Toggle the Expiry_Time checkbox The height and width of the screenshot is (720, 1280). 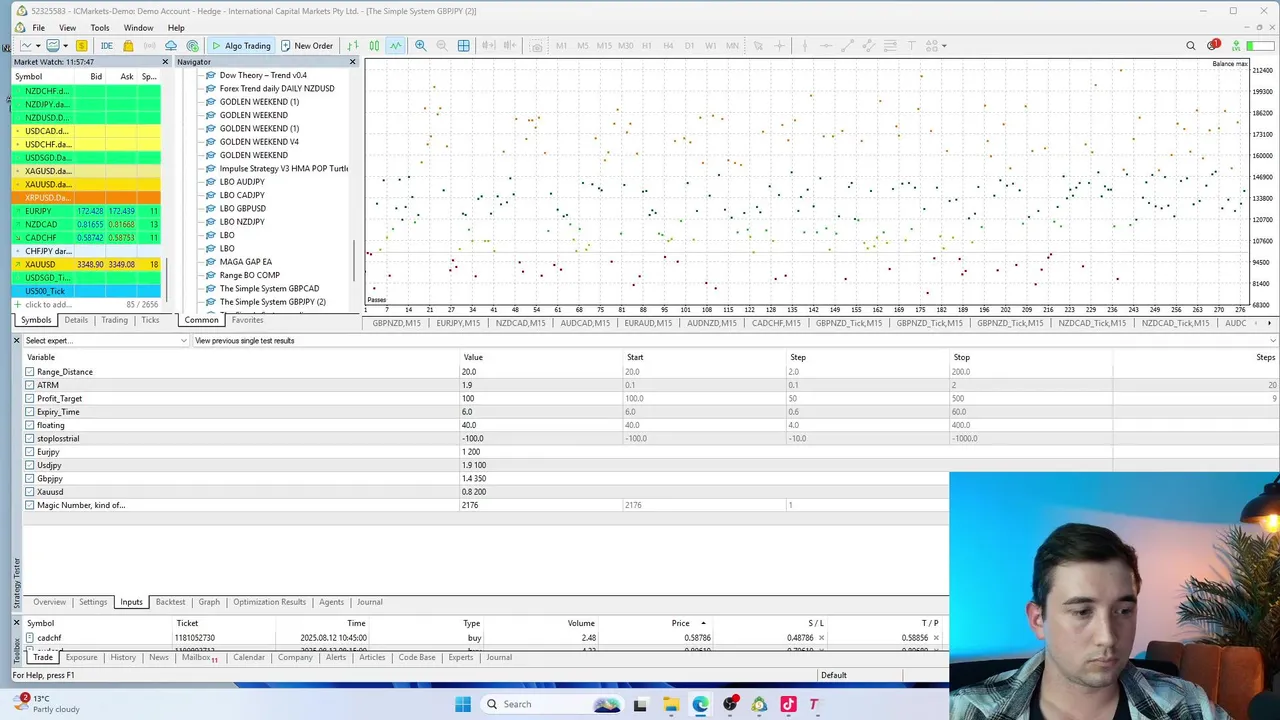tap(29, 412)
